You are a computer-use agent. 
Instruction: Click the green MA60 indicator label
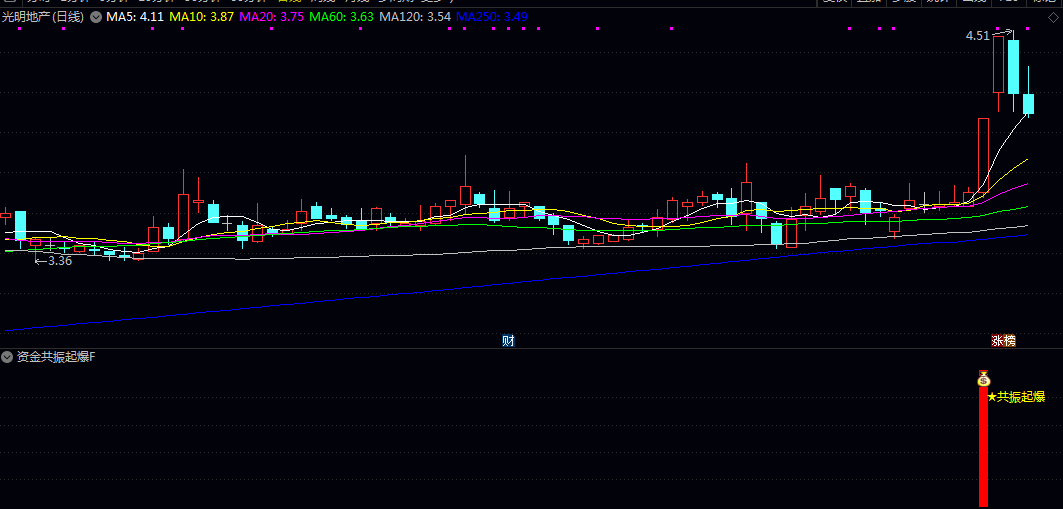point(341,18)
